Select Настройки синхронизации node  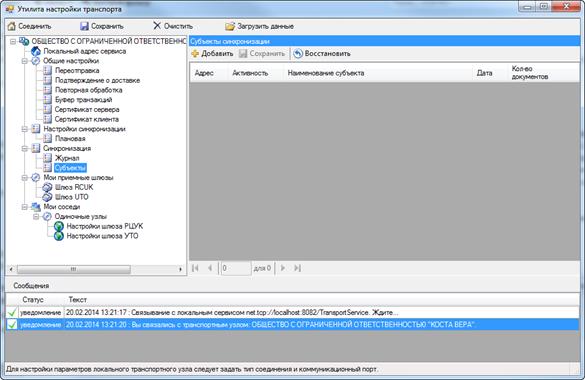(x=84, y=129)
